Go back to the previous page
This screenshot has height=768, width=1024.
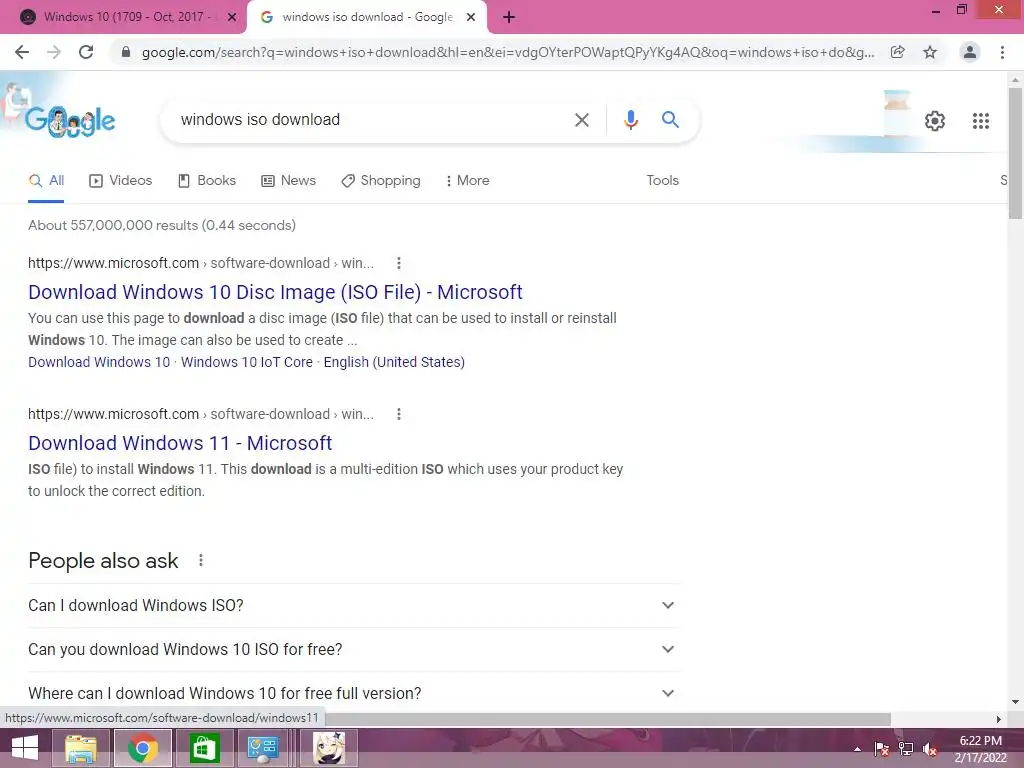22,52
